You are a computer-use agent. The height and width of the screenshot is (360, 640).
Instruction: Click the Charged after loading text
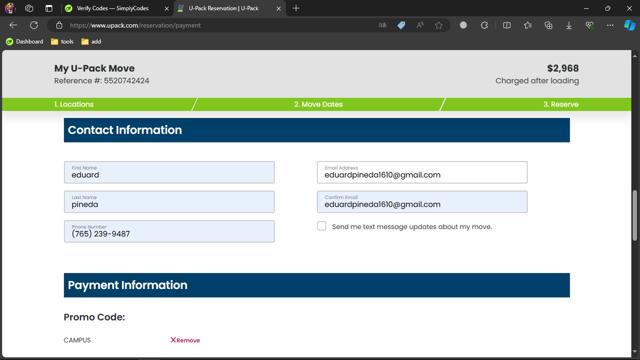click(537, 81)
